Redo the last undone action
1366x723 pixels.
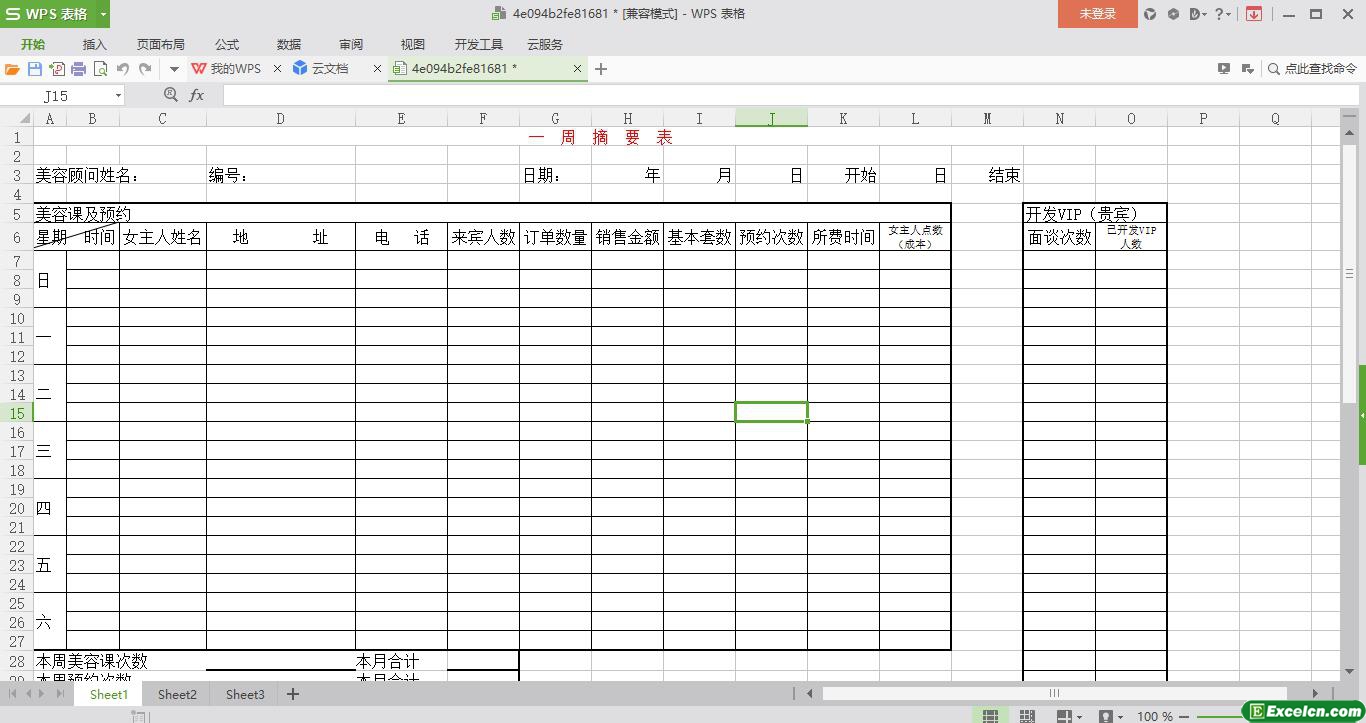145,69
